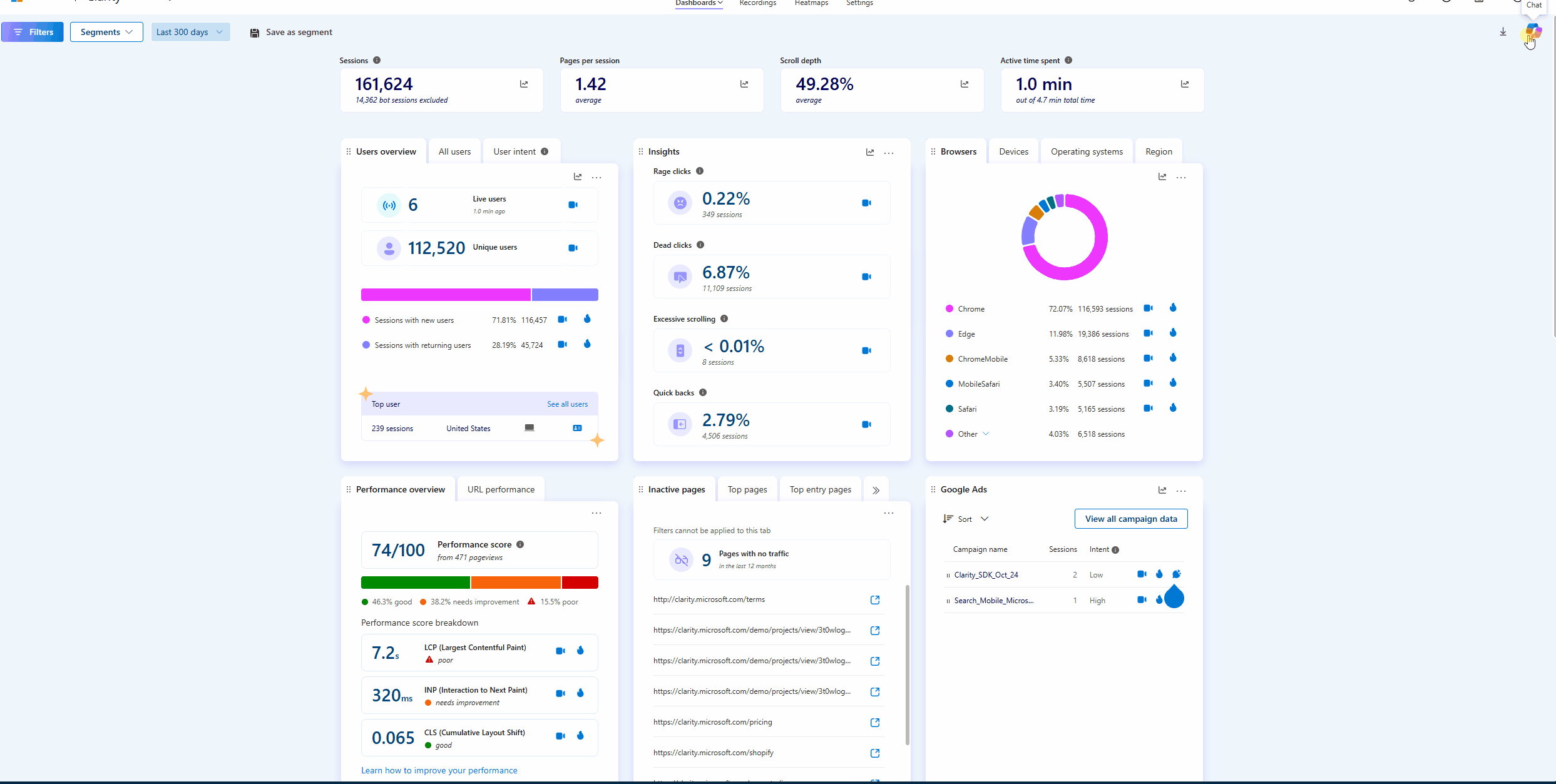Screen dimensions: 1556x784
Task: View recordings for LCP metric
Action: [x=560, y=651]
